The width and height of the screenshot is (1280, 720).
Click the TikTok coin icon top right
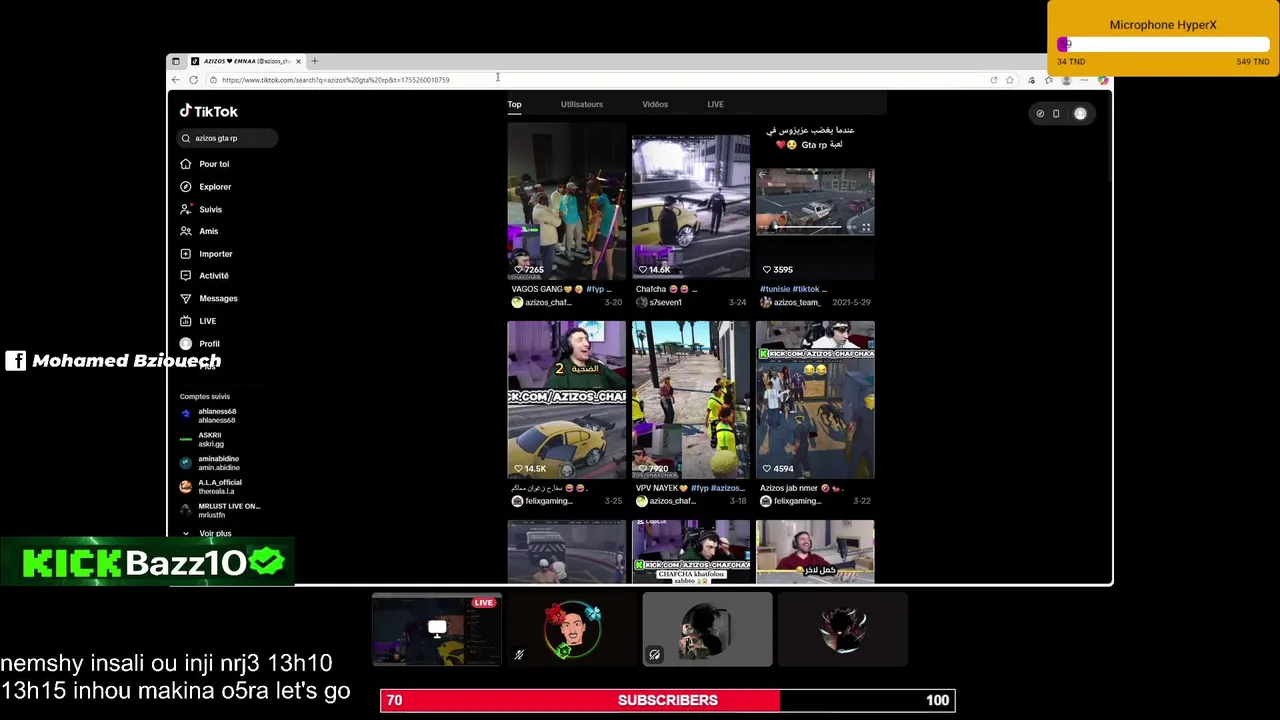[1040, 114]
